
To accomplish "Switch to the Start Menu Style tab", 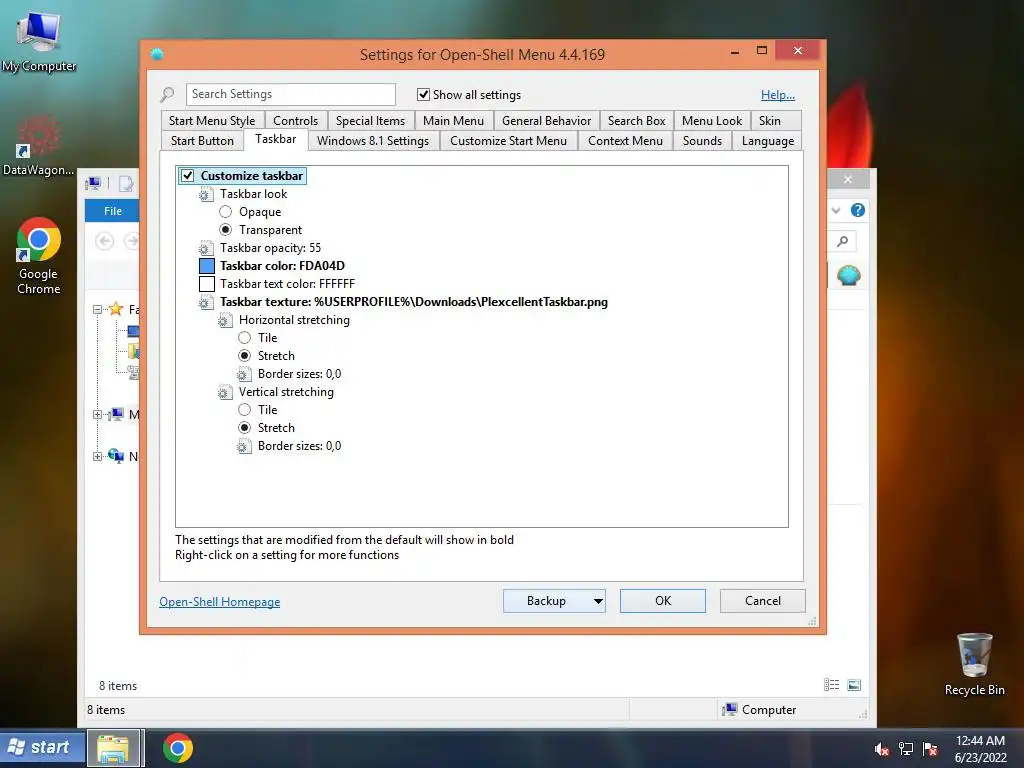I will coord(212,121).
